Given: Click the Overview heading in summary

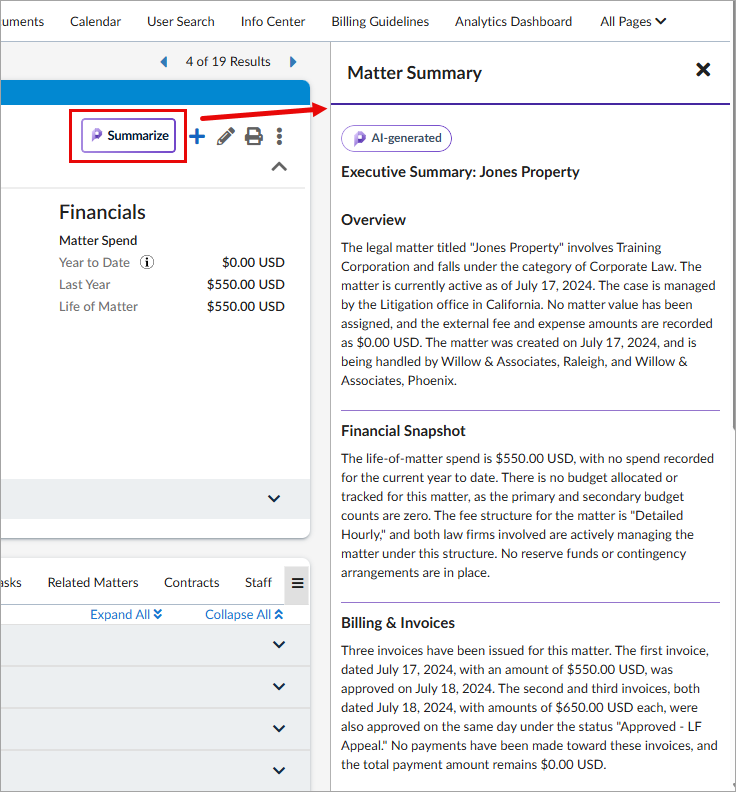Looking at the screenshot, I should pyautogui.click(x=373, y=220).
